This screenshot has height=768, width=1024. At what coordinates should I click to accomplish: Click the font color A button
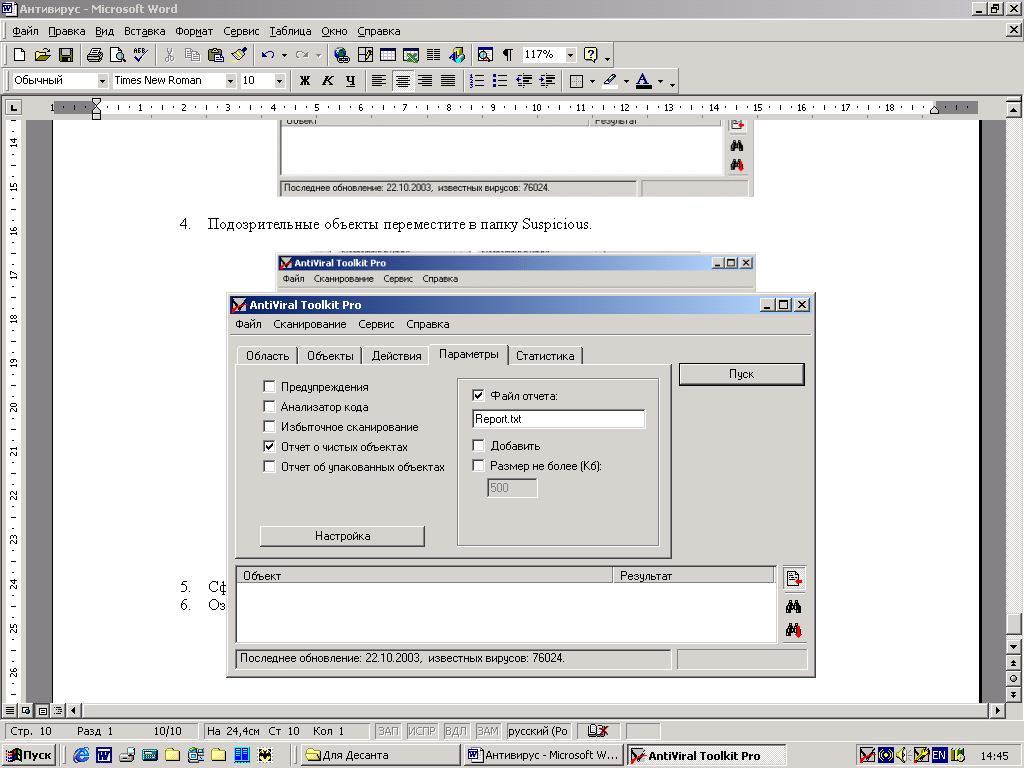pos(643,80)
